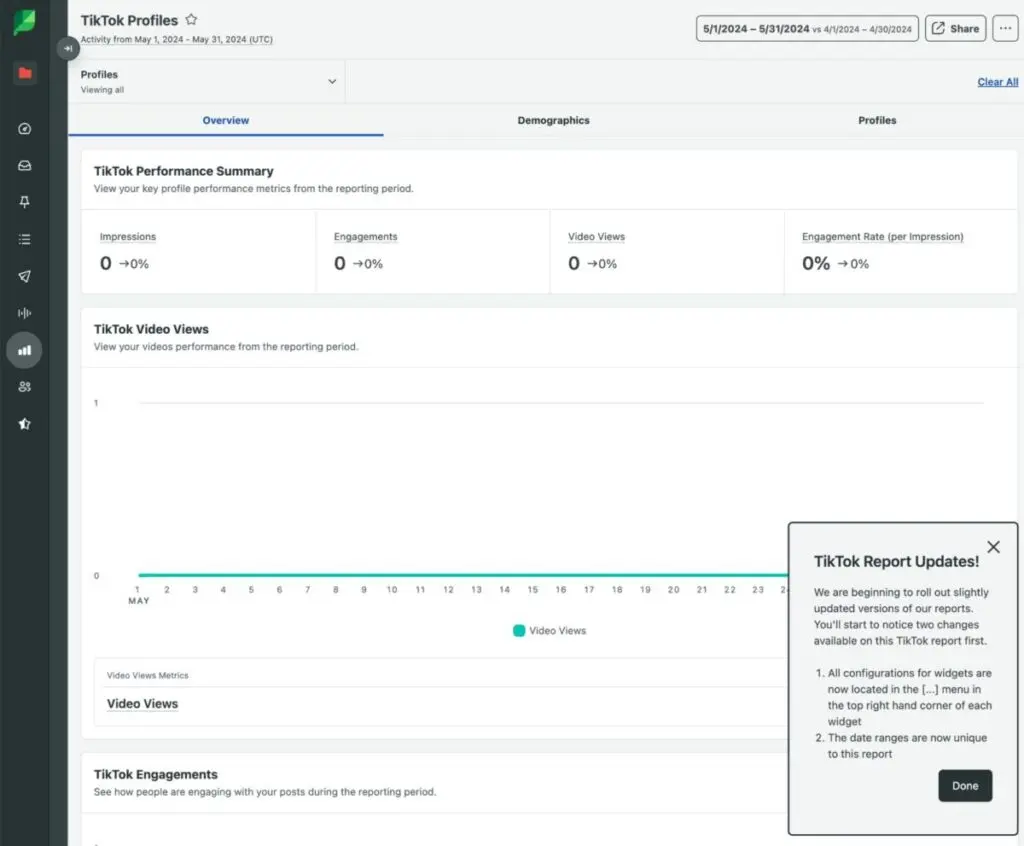
Task: Switch to the Profiles tab
Action: 877,120
